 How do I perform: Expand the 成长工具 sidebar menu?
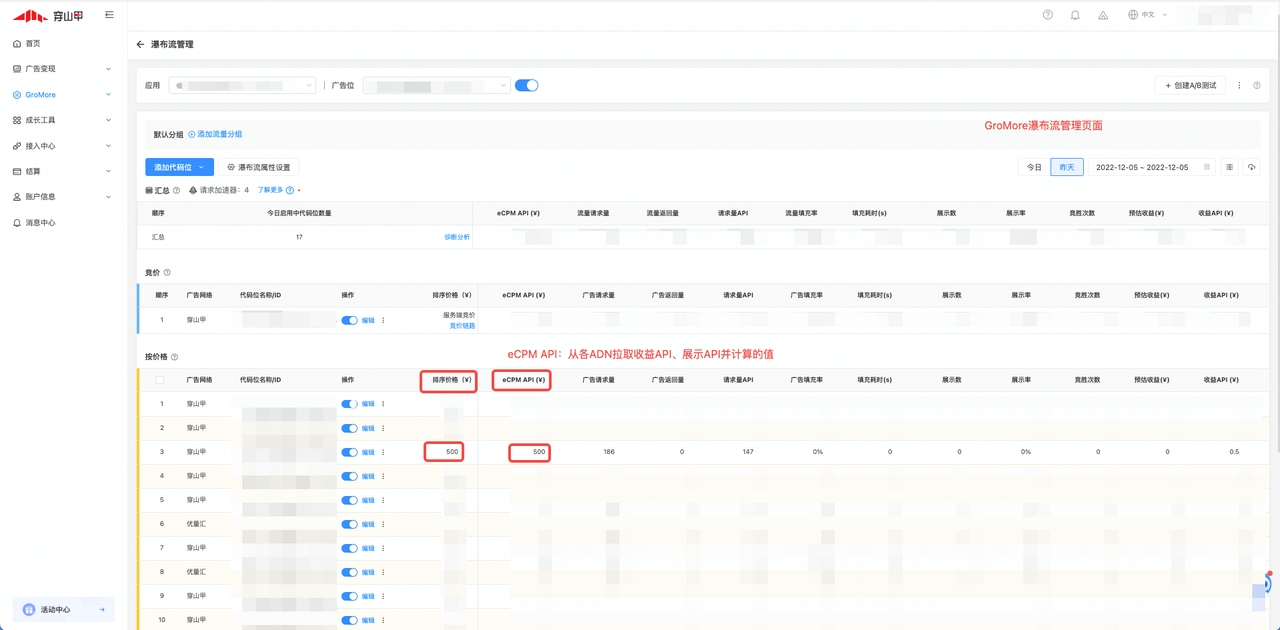(62, 120)
